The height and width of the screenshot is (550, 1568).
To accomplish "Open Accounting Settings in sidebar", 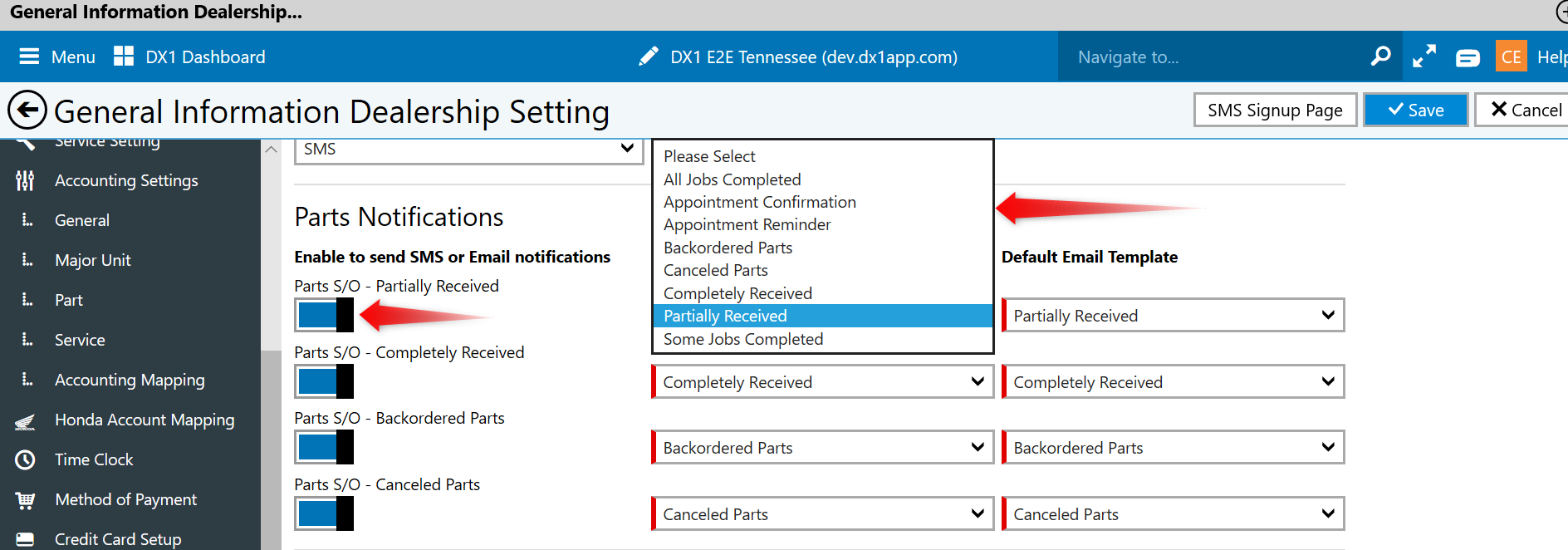I will point(126,180).
